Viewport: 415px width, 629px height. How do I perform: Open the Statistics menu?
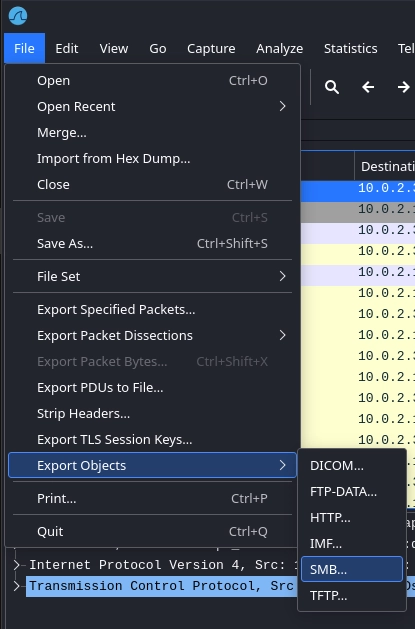350,49
